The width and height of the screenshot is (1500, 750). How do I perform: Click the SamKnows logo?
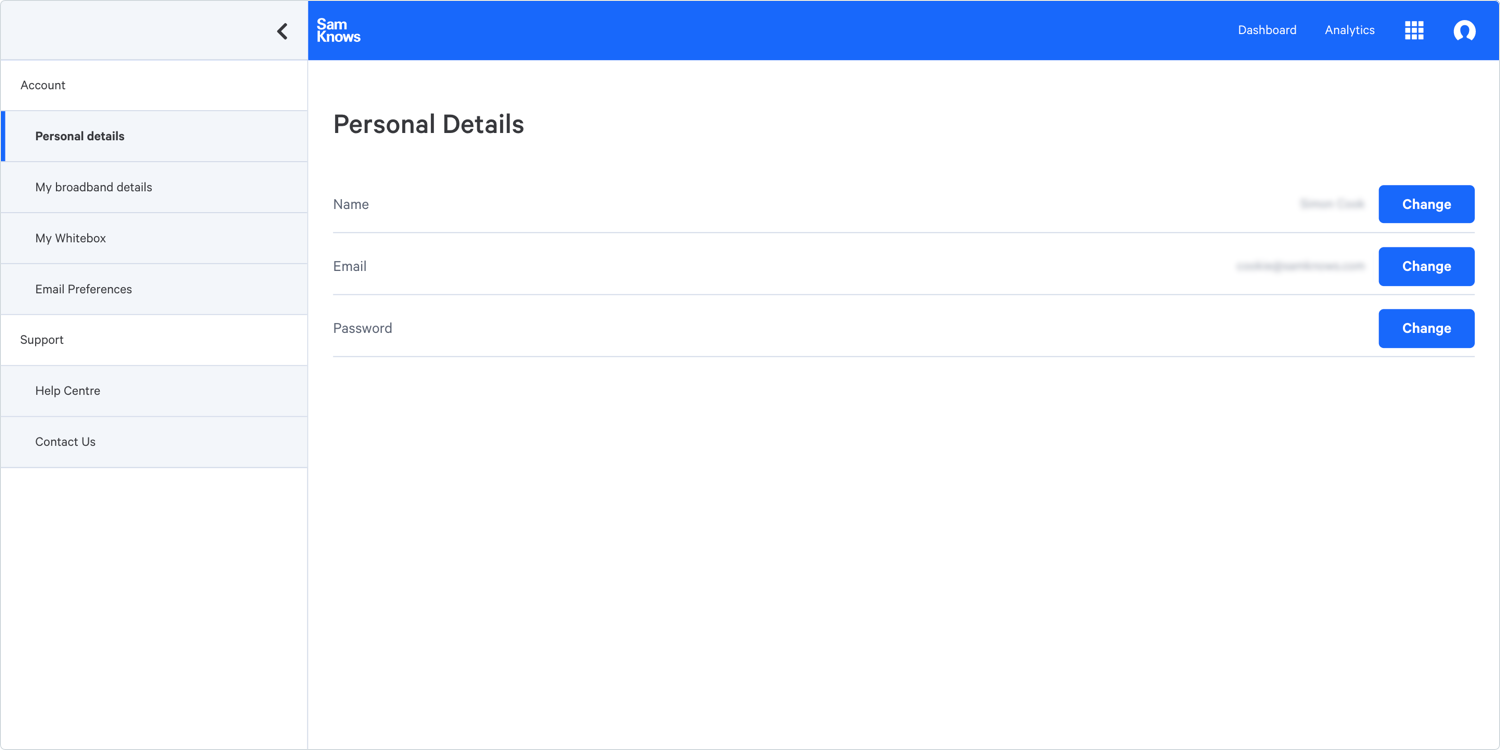(x=338, y=31)
